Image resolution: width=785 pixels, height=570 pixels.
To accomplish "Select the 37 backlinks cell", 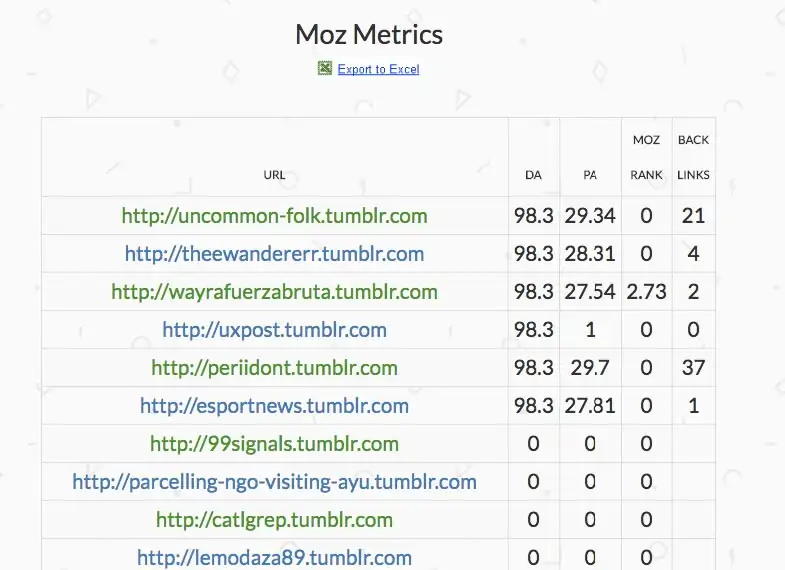I will click(693, 368).
